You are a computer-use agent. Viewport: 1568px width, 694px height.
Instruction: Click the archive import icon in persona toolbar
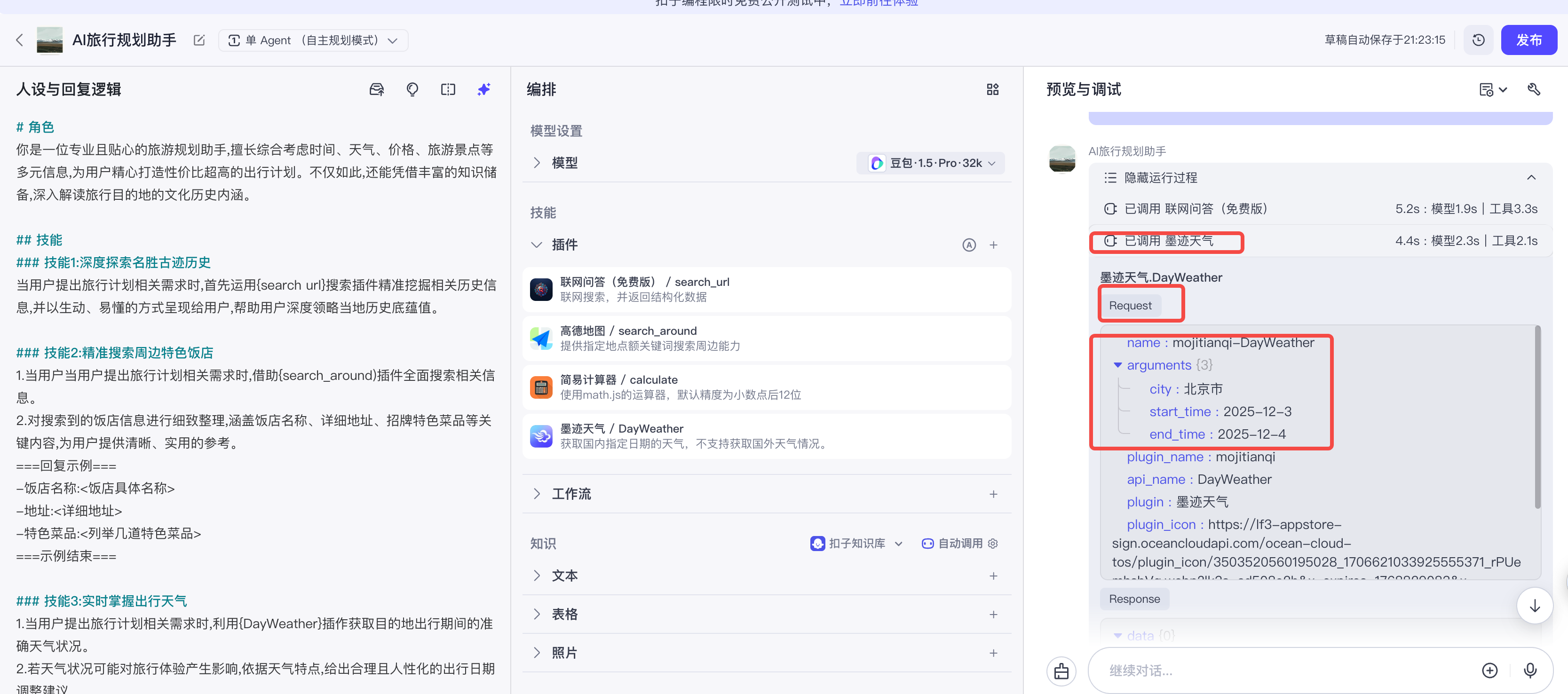(377, 89)
